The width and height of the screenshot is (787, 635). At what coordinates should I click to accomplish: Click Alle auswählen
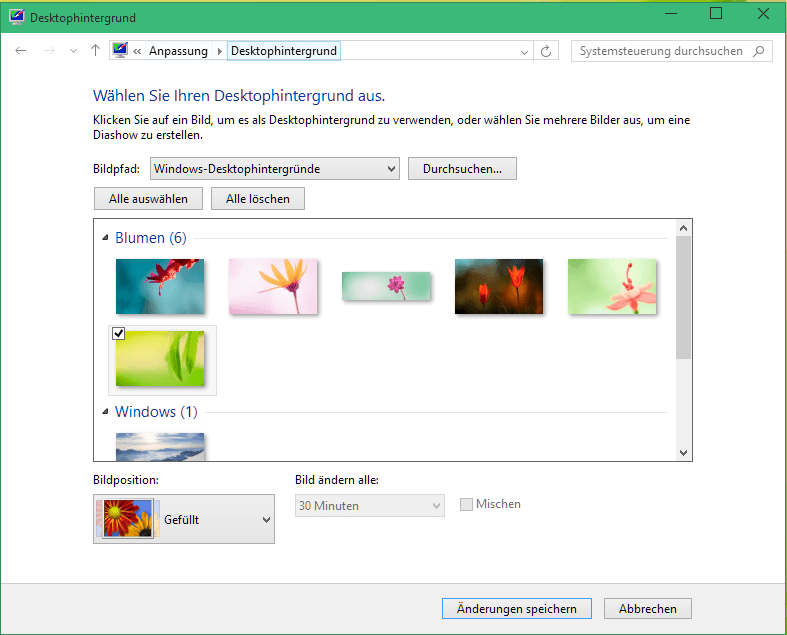[148, 199]
